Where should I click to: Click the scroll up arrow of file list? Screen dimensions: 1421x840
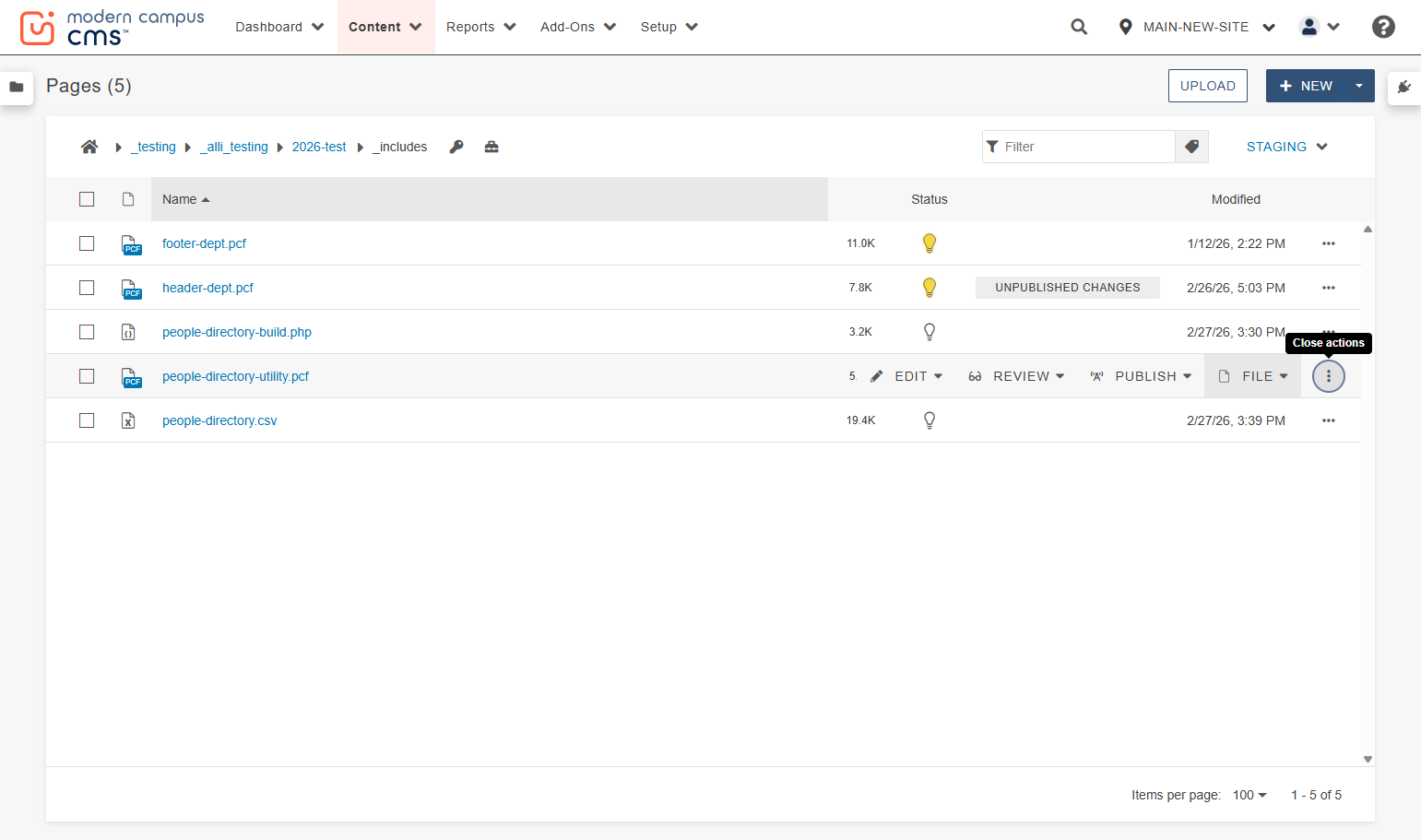tap(1368, 229)
